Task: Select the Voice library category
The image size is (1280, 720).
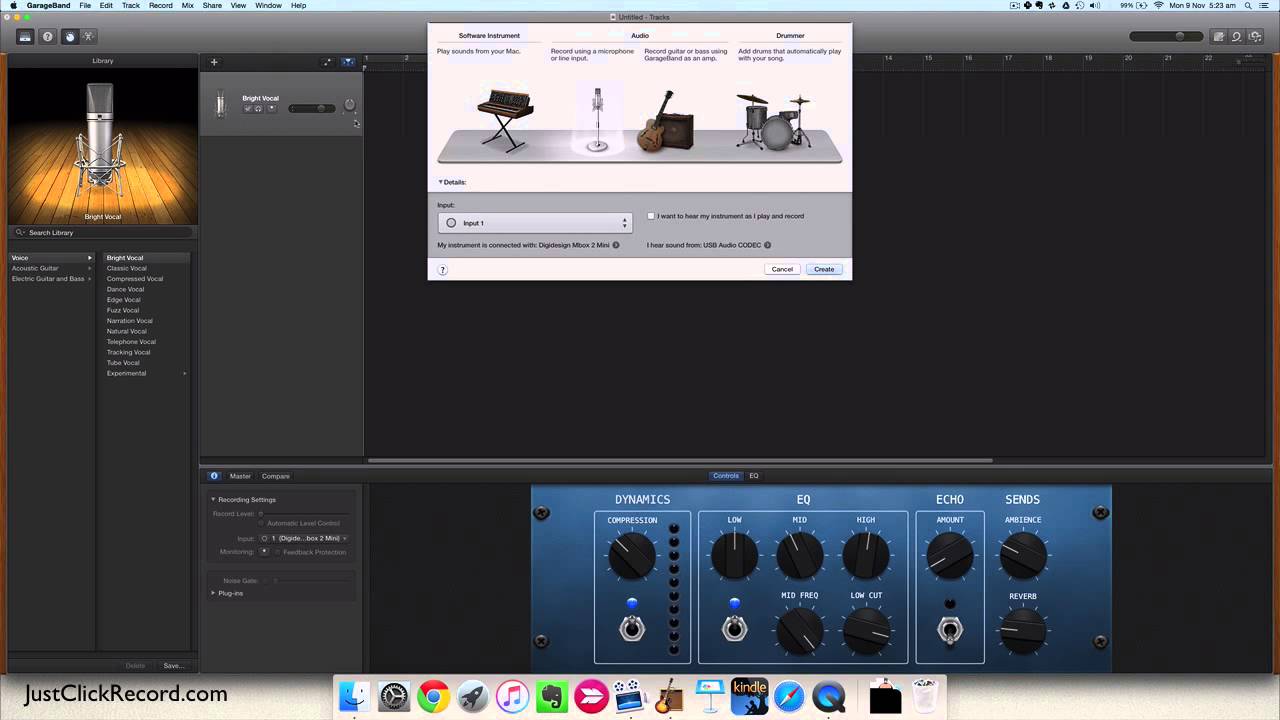Action: pyautogui.click(x=51, y=258)
